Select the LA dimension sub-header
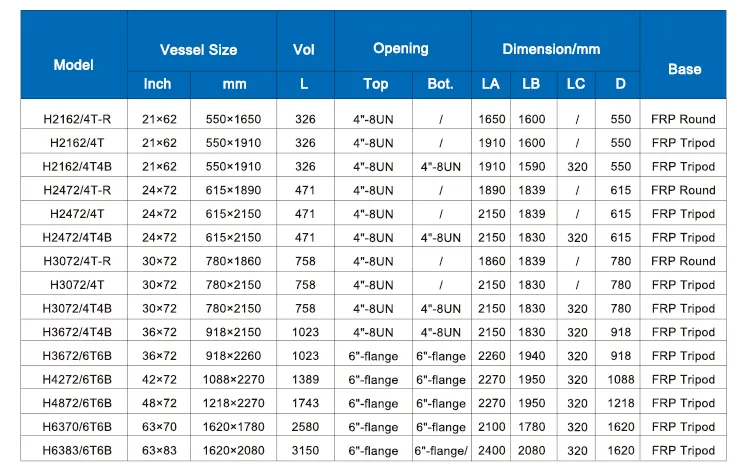This screenshot has height=465, width=750. click(x=490, y=84)
